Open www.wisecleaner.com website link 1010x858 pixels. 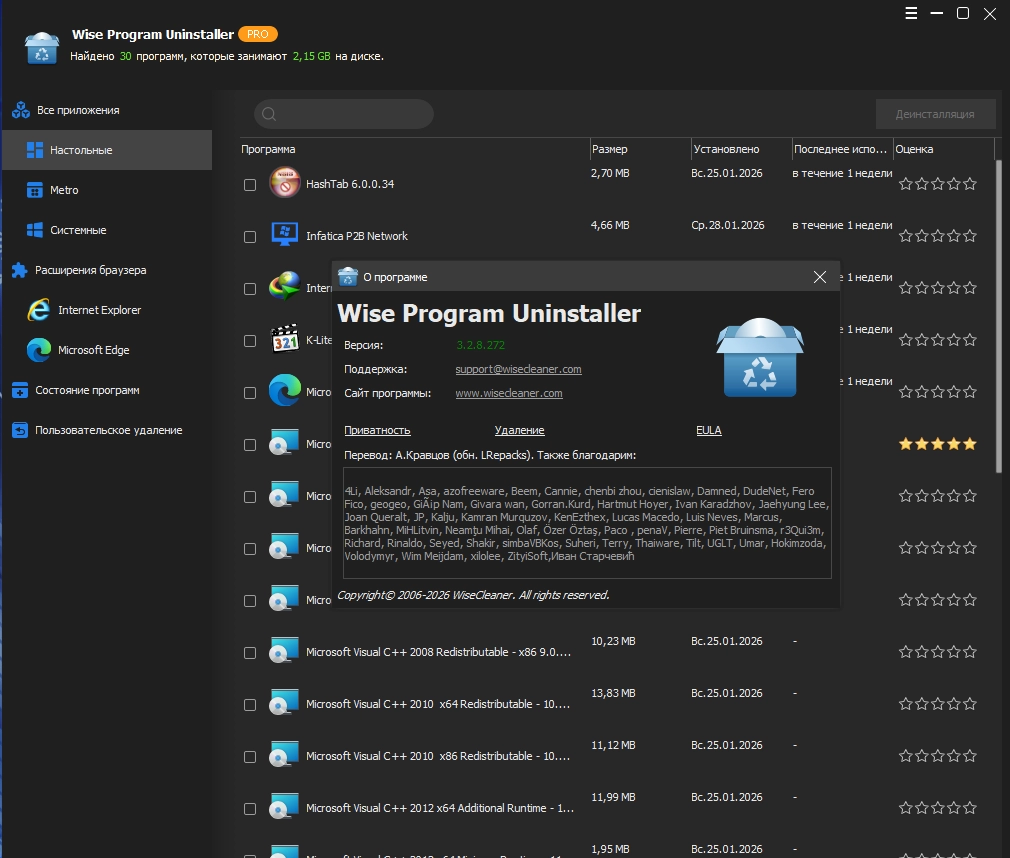(509, 393)
